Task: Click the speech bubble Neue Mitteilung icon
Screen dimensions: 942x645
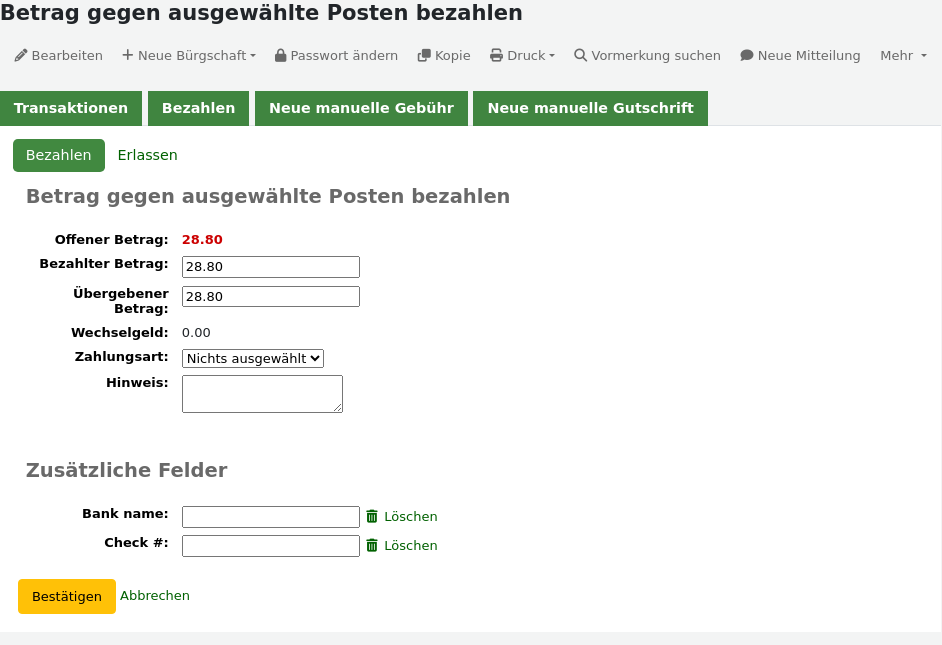Action: (747, 55)
